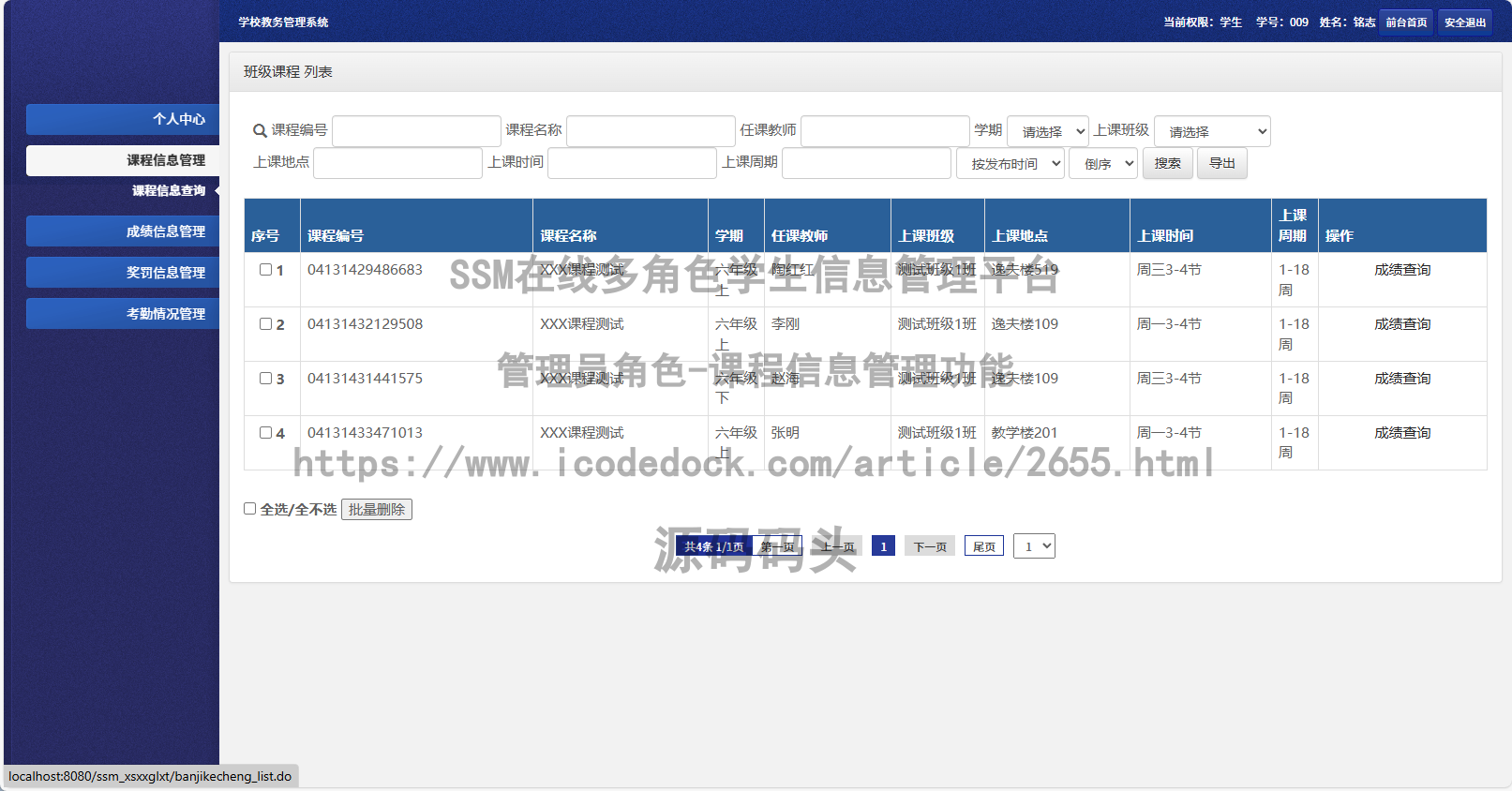Go to 前台首页
This screenshot has height=791, width=1512.
pos(1407,22)
